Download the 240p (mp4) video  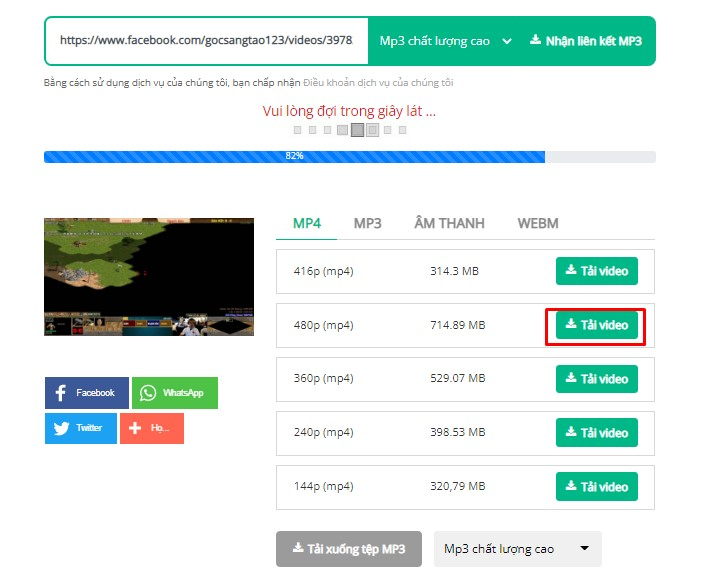[x=597, y=433]
